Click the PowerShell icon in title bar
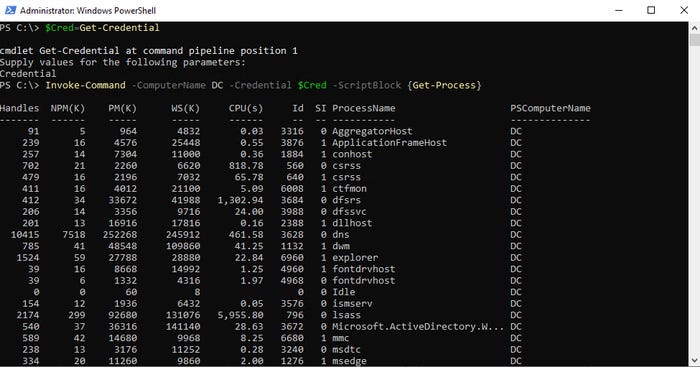The height and width of the screenshot is (367, 700). [10, 10]
